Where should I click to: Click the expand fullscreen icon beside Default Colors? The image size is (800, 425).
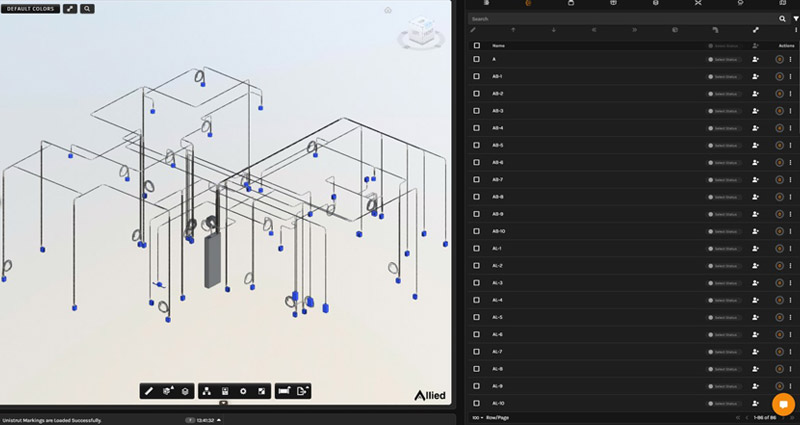[70, 9]
